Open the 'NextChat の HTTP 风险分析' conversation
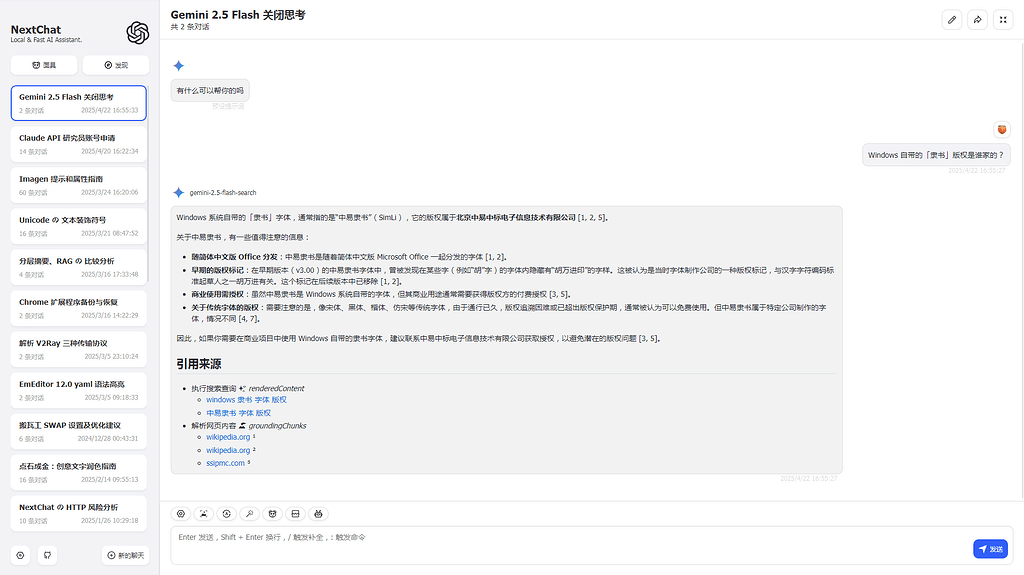The image size is (1024, 575). (x=78, y=514)
